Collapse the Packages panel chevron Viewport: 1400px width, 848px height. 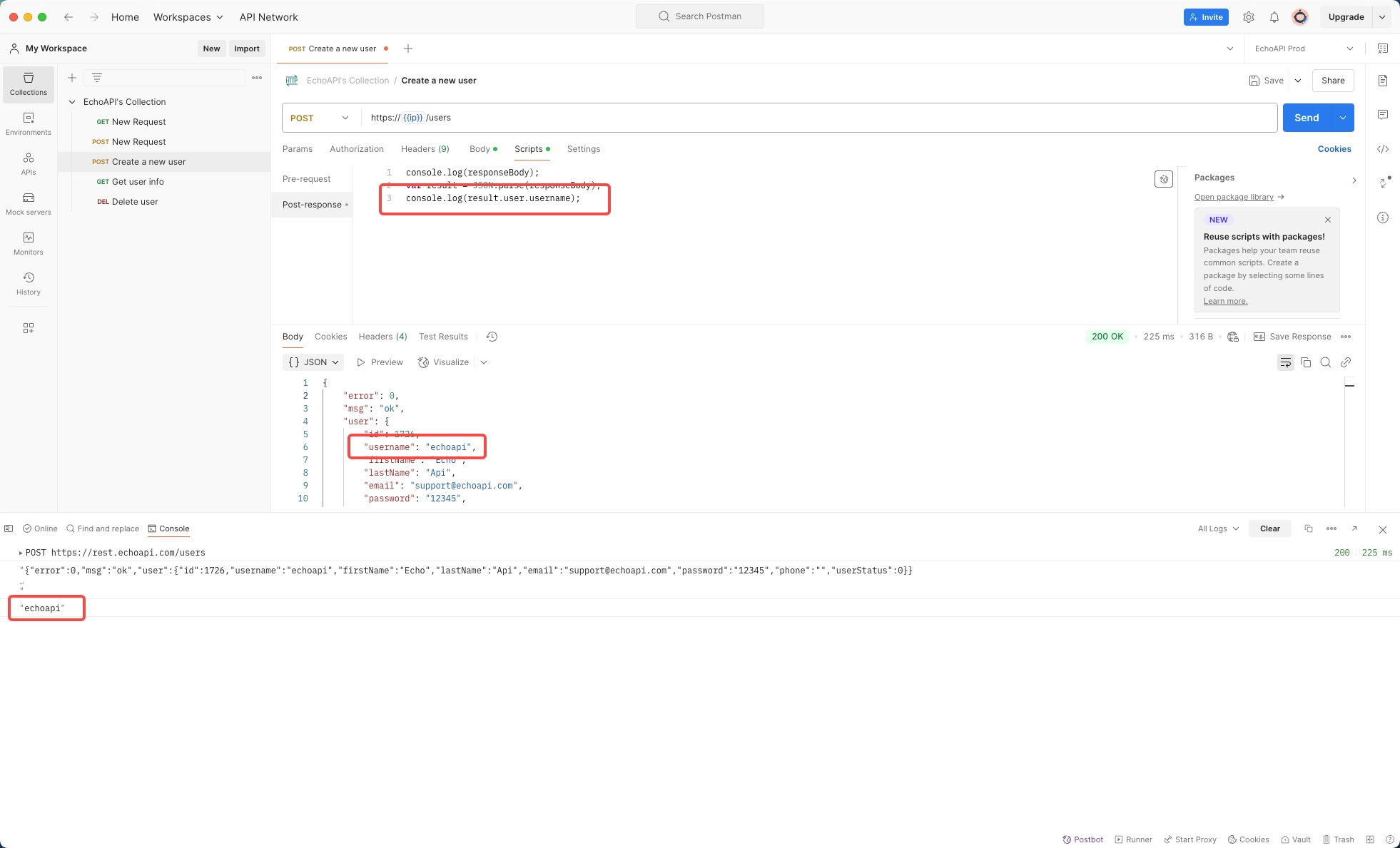coord(1354,180)
